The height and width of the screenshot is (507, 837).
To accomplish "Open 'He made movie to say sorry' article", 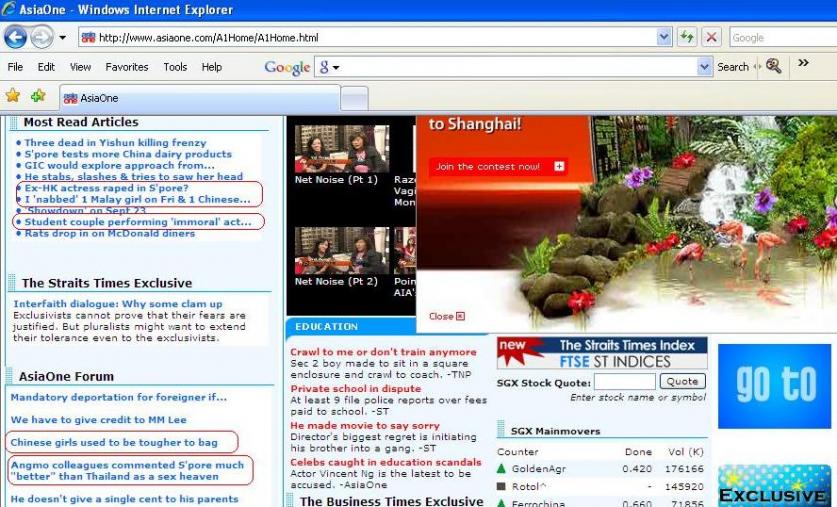I will click(x=365, y=425).
